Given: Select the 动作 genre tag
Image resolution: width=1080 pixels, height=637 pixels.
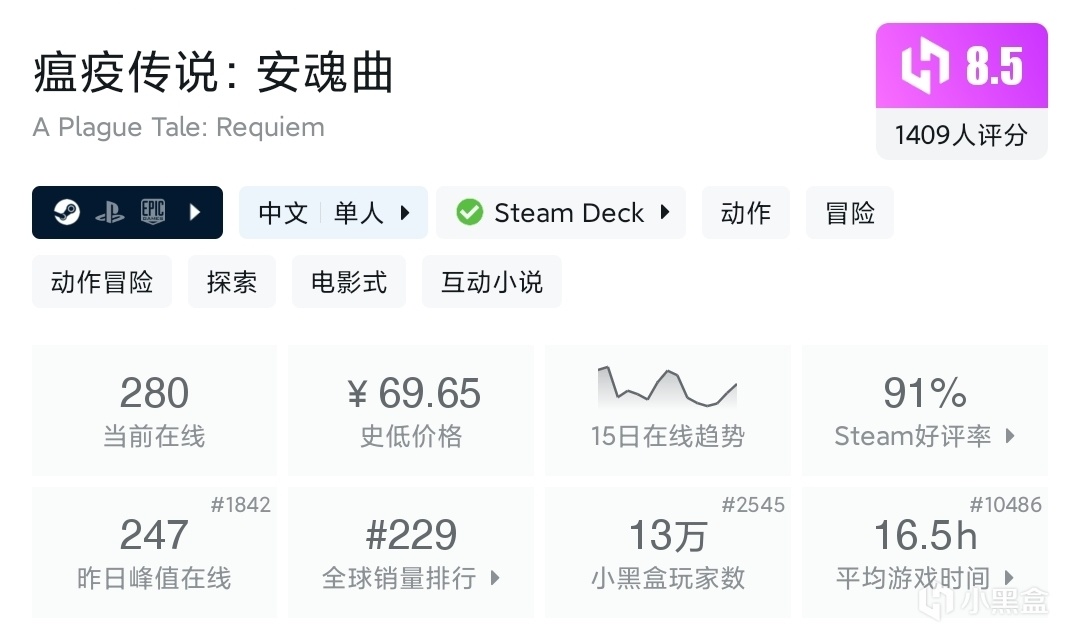Looking at the screenshot, I should 746,213.
